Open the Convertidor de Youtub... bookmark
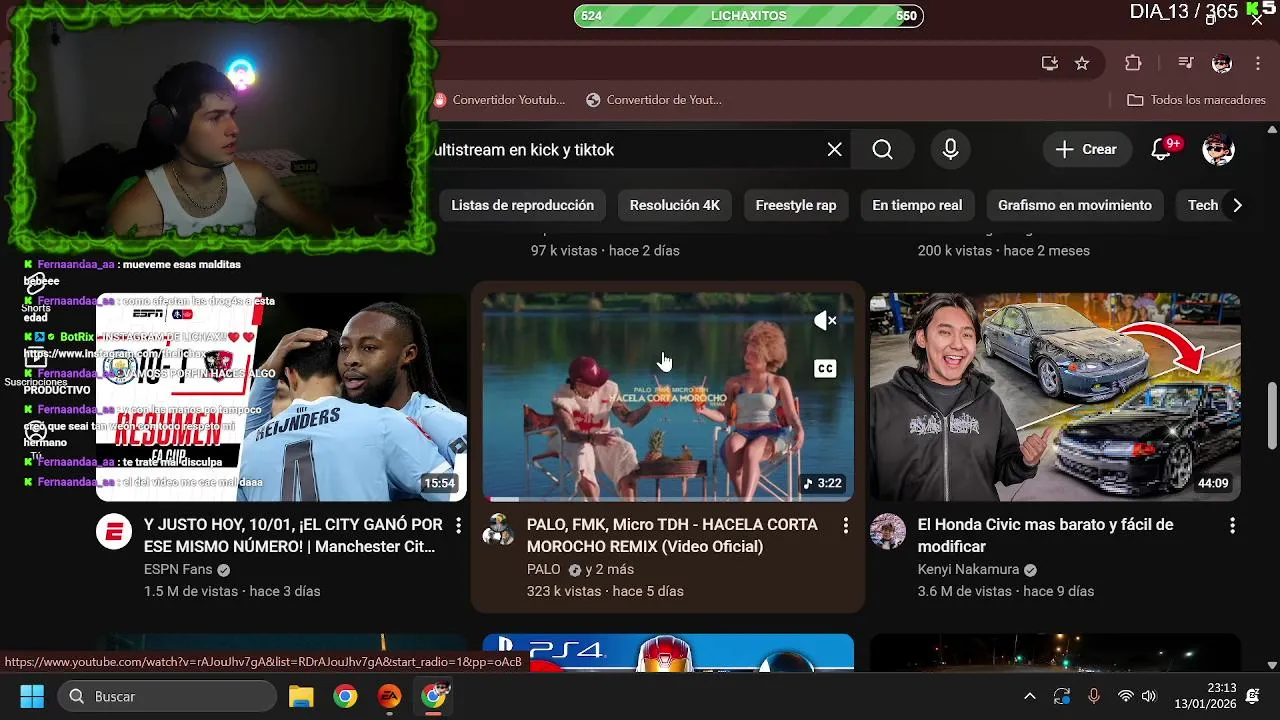This screenshot has width=1280, height=720. (500, 100)
